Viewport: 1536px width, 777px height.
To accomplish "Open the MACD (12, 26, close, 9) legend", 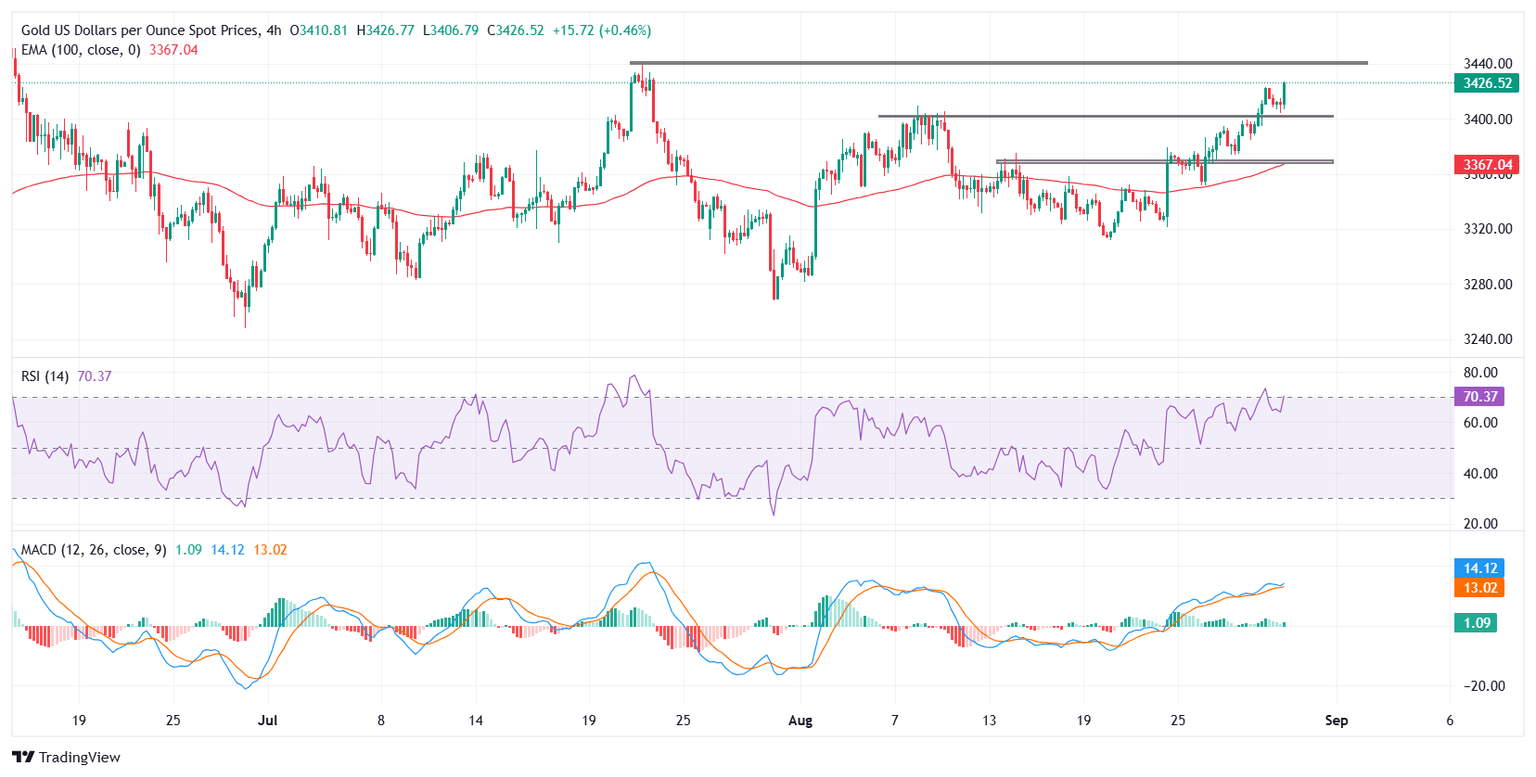I will [91, 549].
